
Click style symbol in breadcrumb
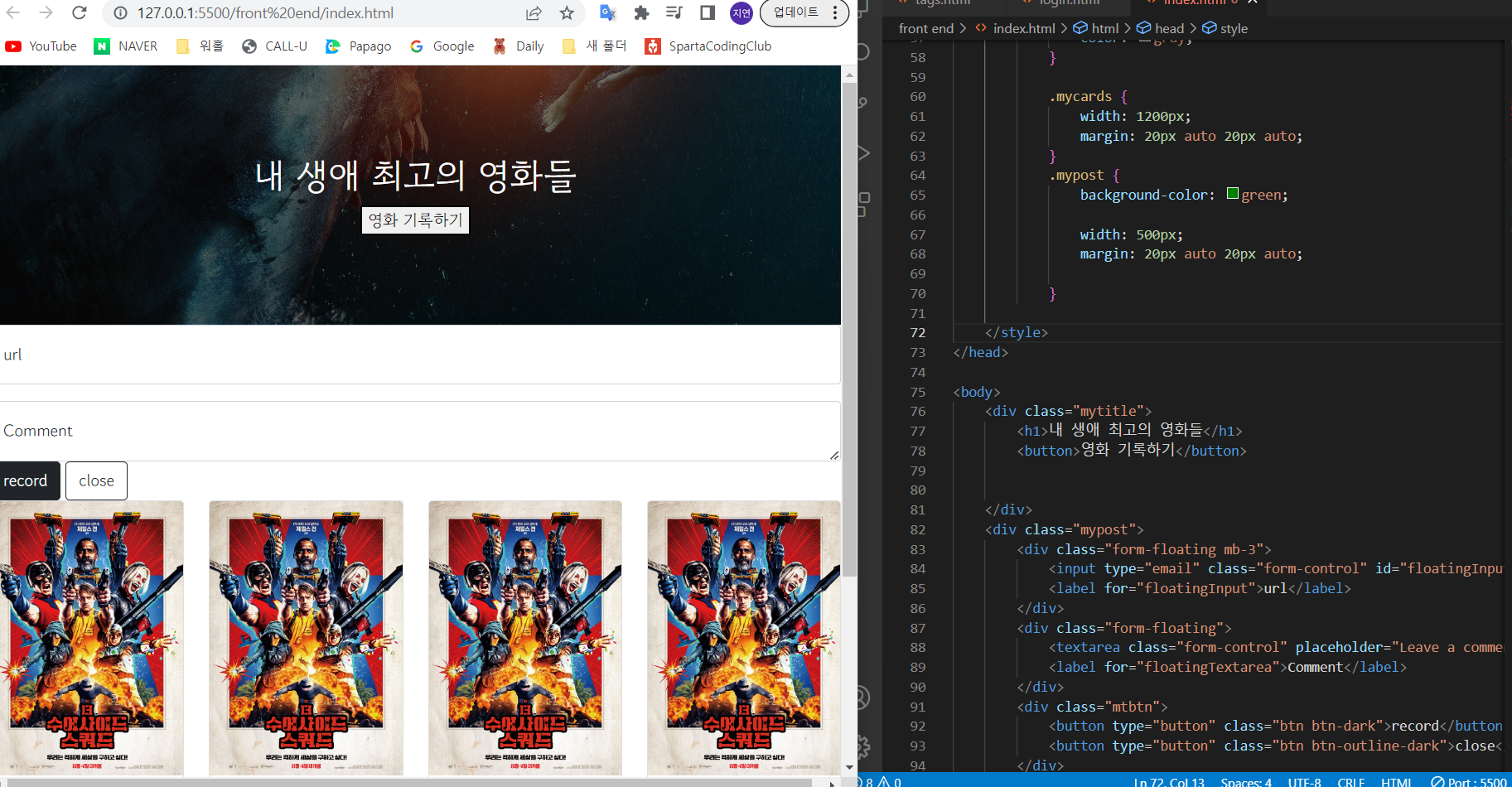tap(1234, 28)
